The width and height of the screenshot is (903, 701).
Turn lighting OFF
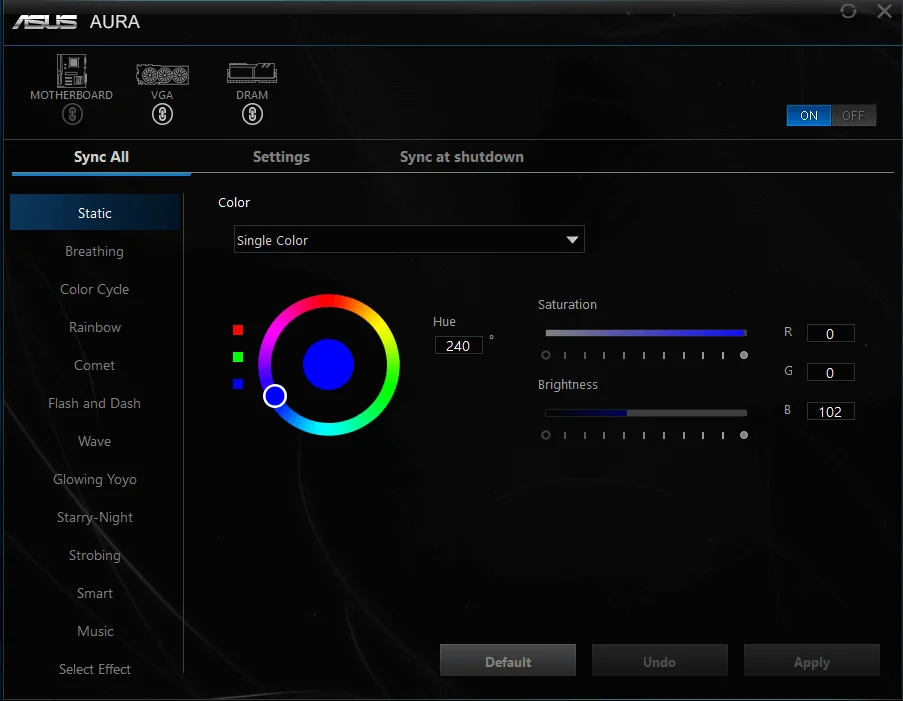(853, 115)
